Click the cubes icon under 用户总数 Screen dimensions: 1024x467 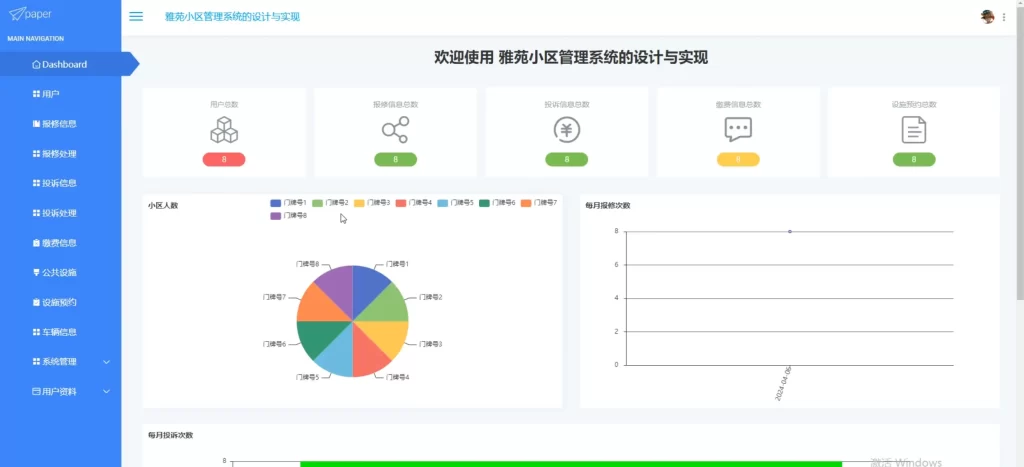point(224,130)
